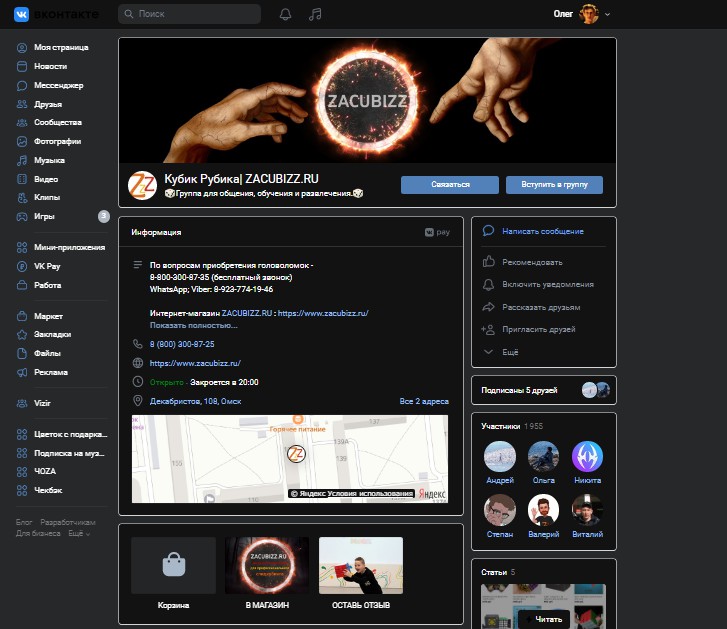Click the Музыка sidebar icon
The width and height of the screenshot is (727, 629).
(22, 160)
